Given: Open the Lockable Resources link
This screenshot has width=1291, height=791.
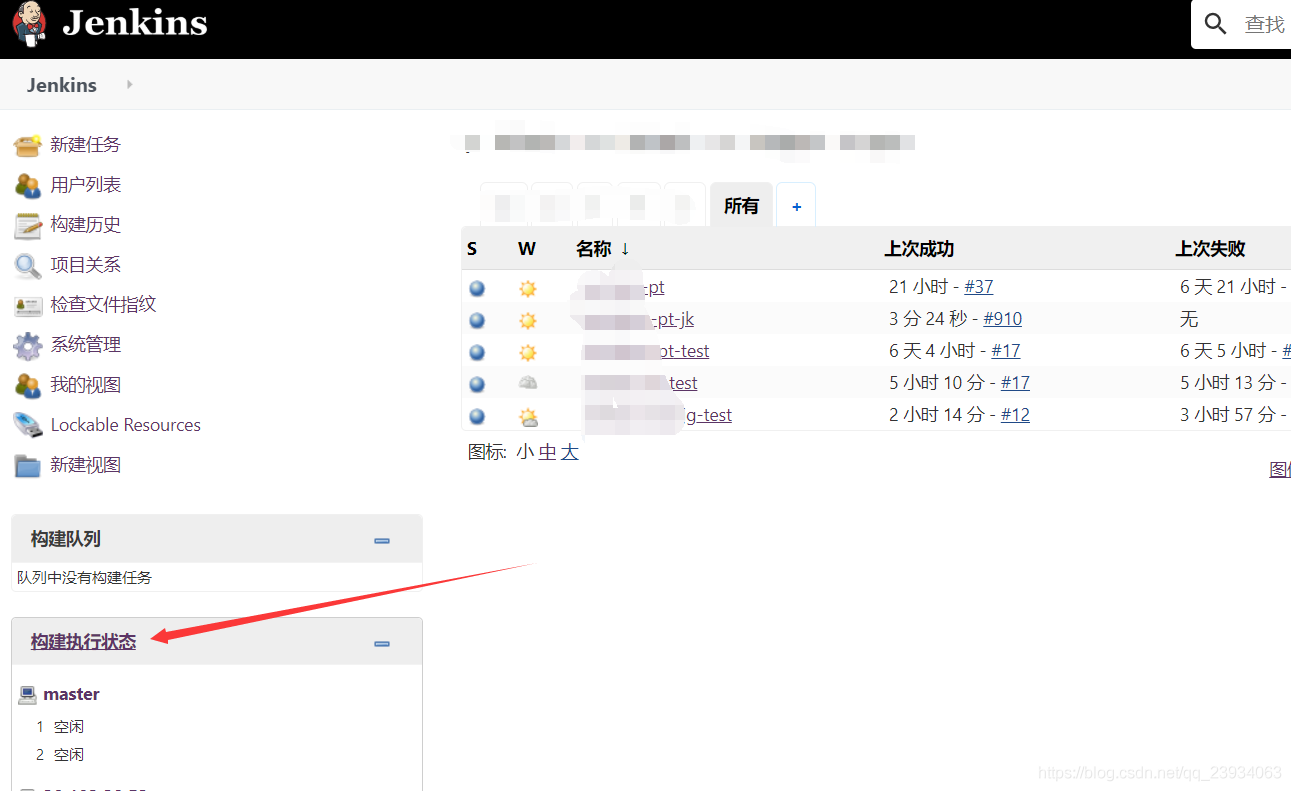Looking at the screenshot, I should coord(126,425).
